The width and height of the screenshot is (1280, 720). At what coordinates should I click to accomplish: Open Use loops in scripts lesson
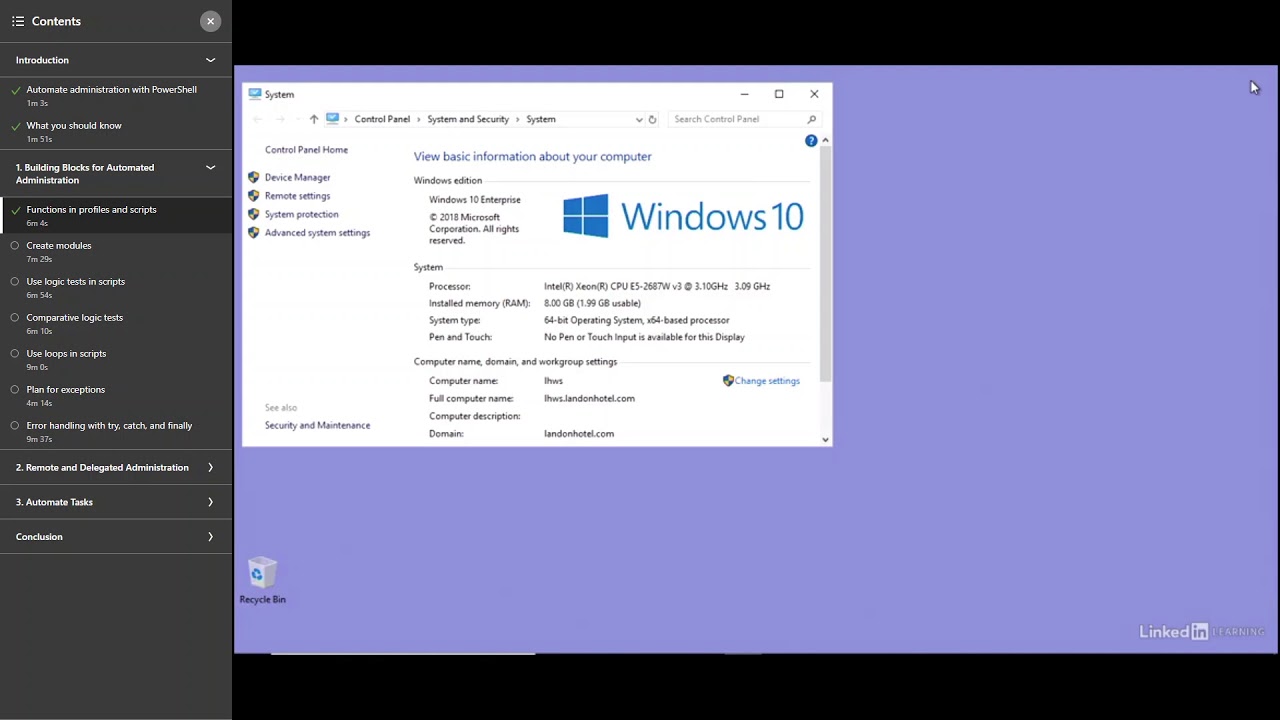(x=116, y=359)
